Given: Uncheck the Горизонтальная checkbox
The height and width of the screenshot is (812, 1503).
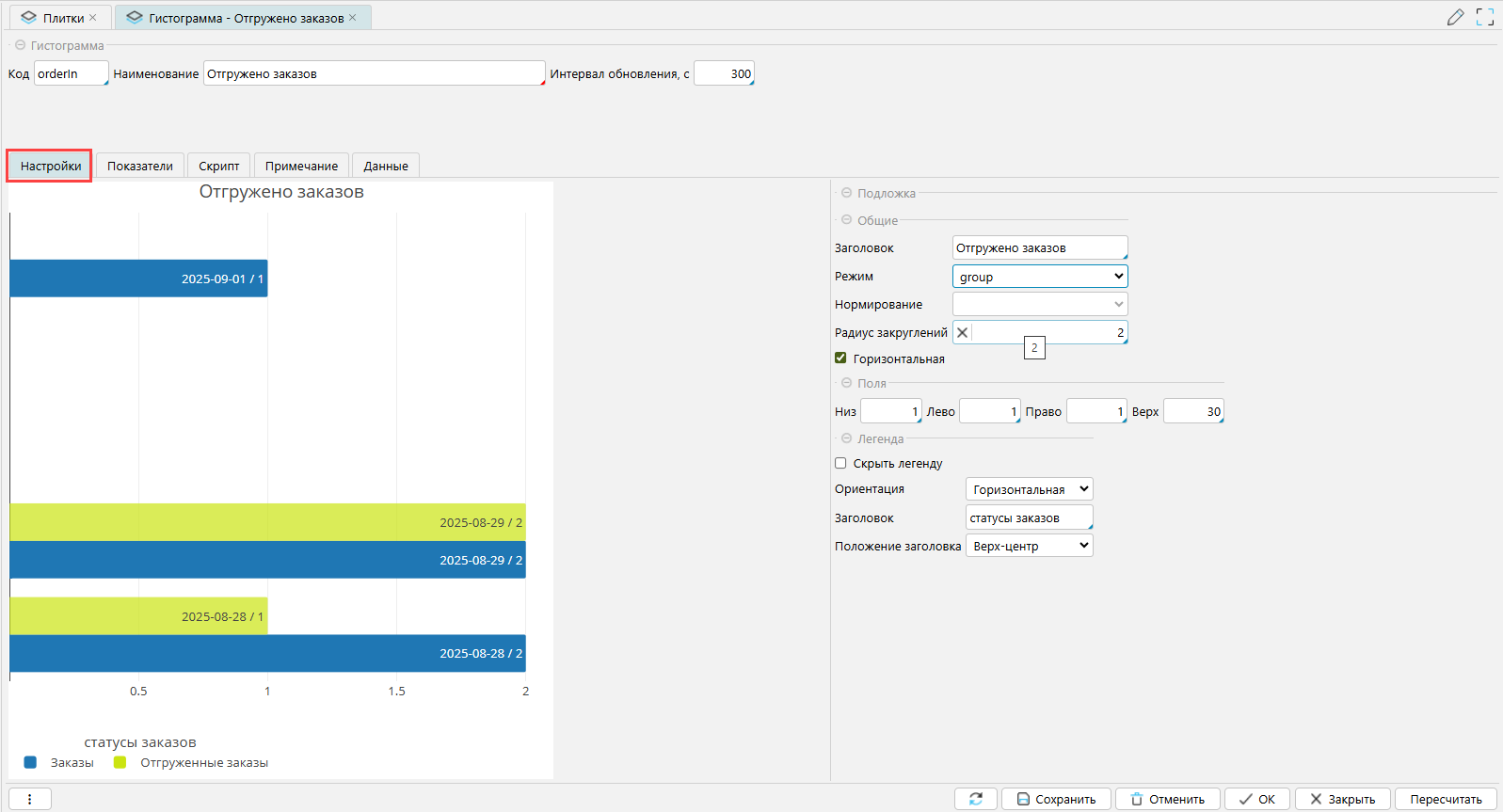Looking at the screenshot, I should click(840, 358).
